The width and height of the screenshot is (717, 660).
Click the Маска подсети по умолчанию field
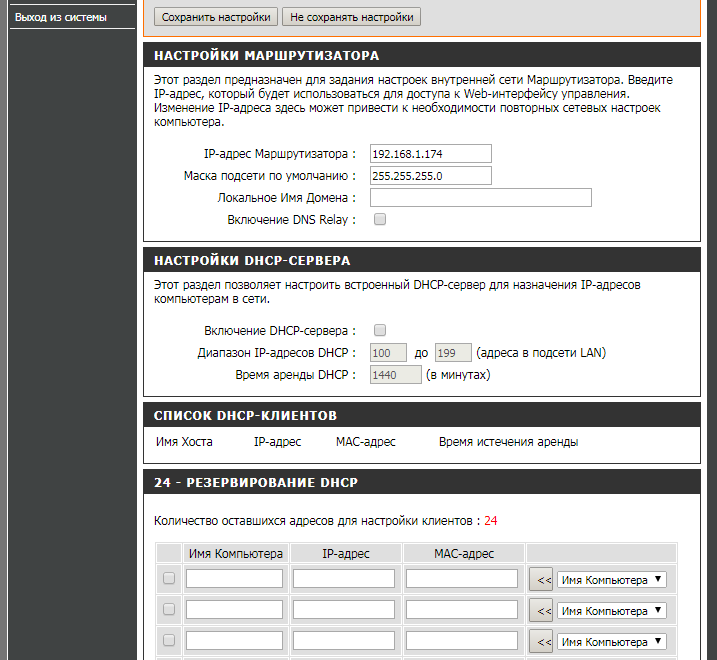430,176
